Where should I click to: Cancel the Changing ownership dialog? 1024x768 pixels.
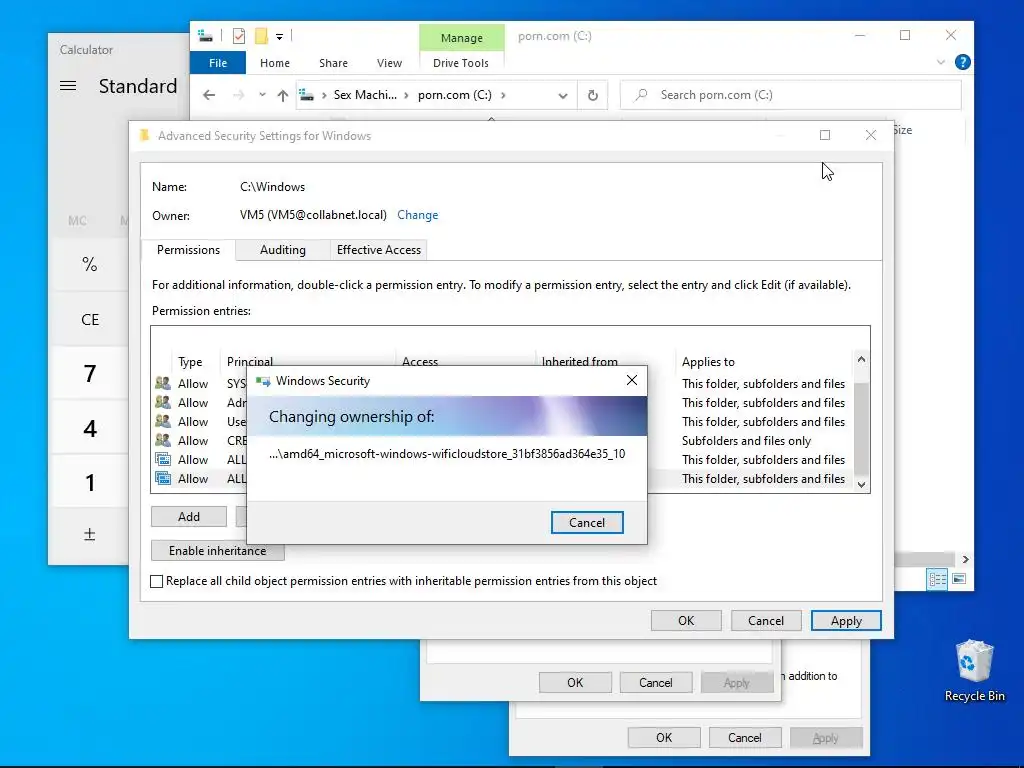(586, 522)
